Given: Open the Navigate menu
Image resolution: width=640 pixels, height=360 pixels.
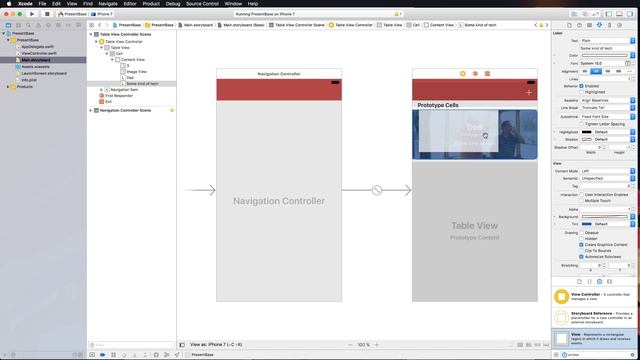Looking at the screenshot, I should coord(108,4).
